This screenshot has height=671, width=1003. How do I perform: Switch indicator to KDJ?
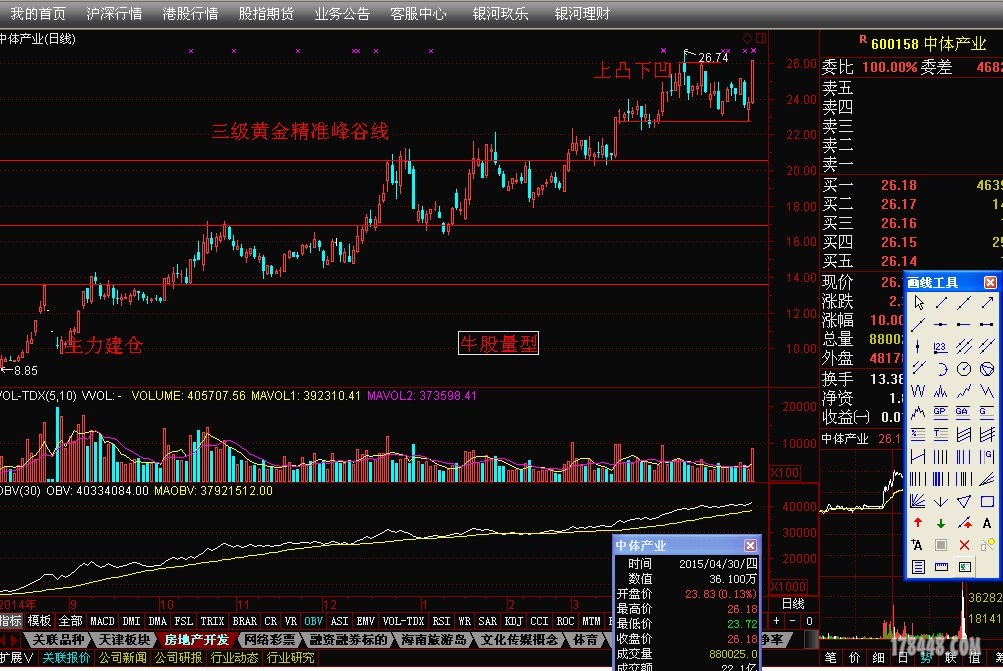coord(514,621)
